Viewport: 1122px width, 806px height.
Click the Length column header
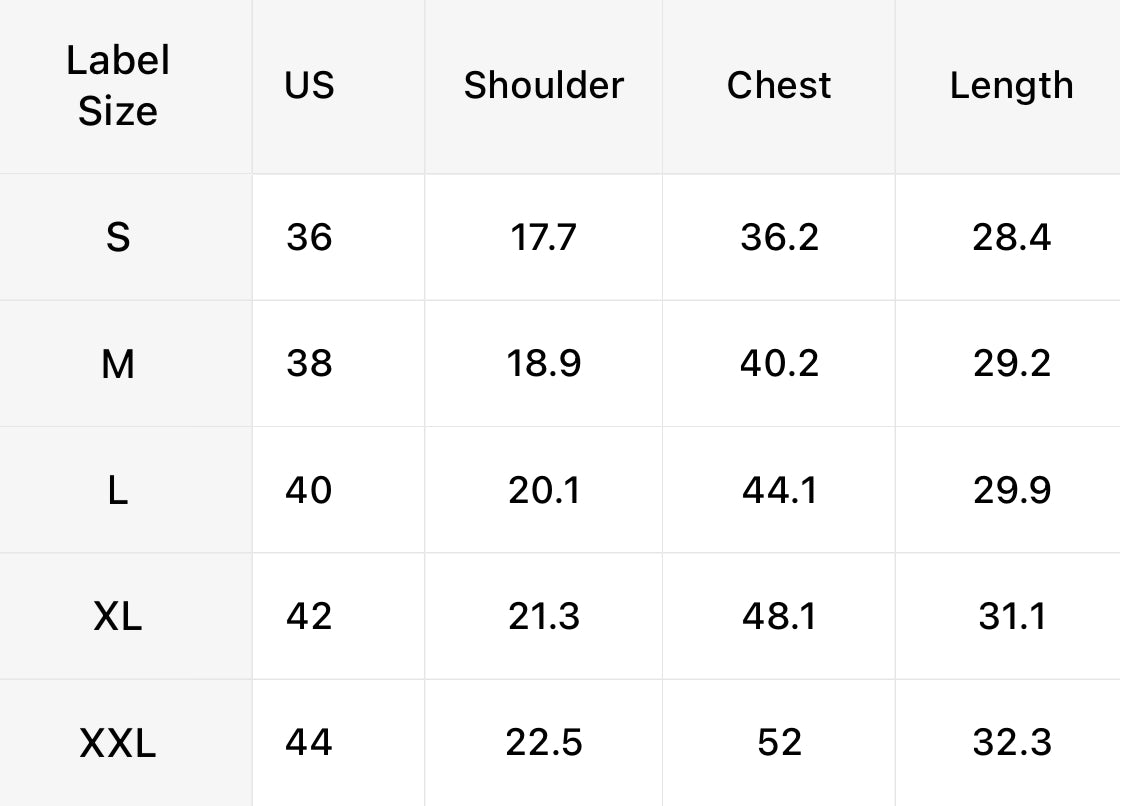coord(1011,86)
